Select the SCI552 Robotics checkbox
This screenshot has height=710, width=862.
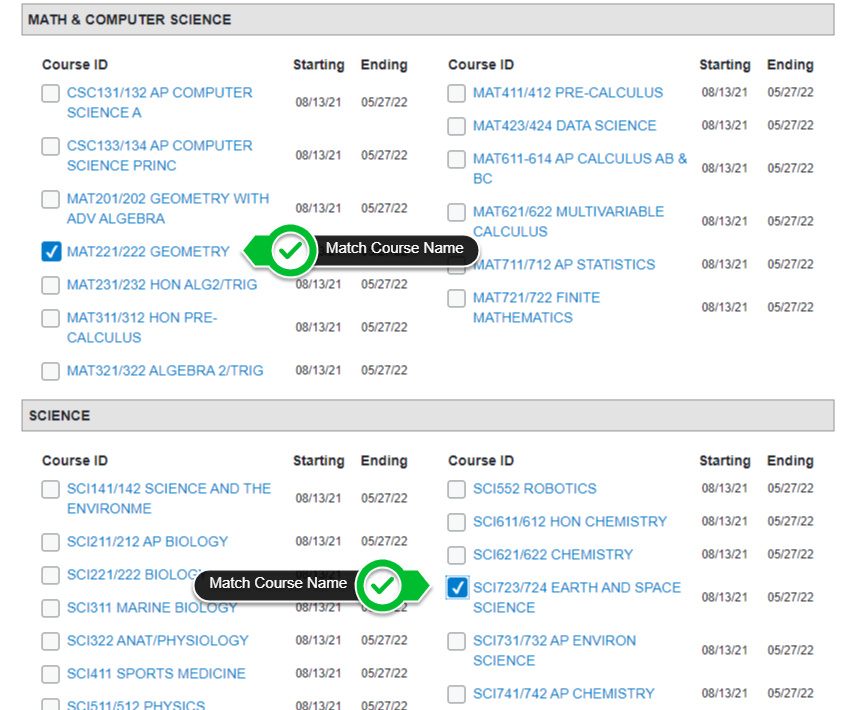point(457,489)
